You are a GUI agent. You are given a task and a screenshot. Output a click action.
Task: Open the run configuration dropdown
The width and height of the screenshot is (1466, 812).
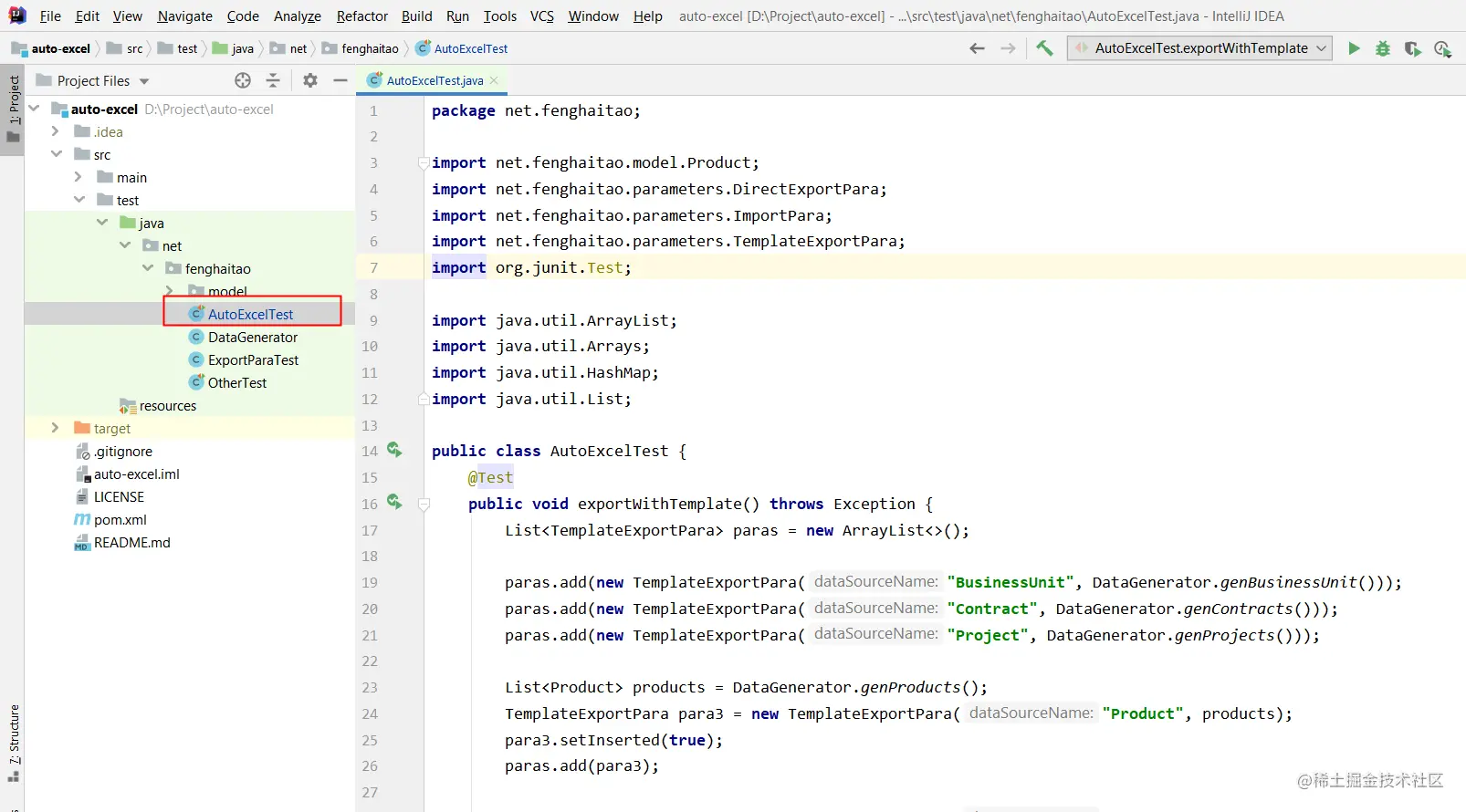pos(1199,48)
